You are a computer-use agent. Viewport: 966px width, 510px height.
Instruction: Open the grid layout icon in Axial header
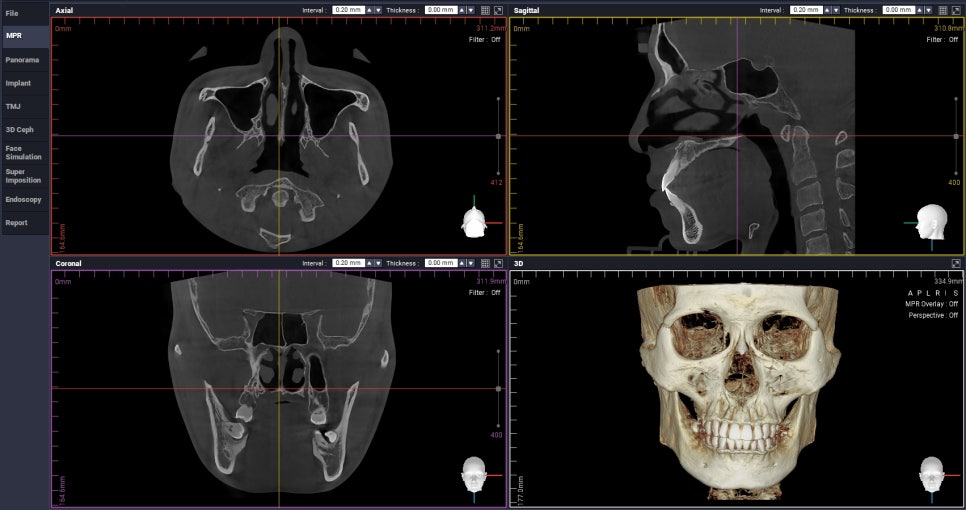[x=485, y=10]
